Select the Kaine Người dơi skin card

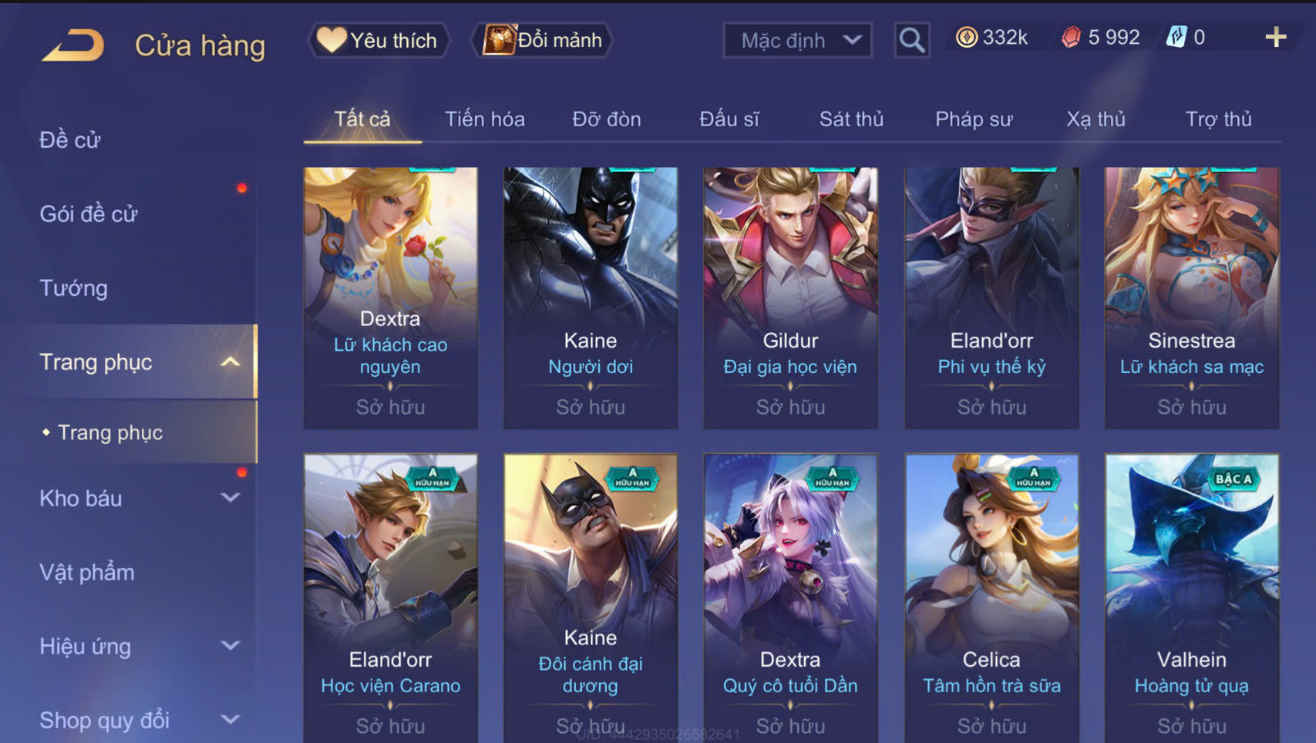coord(590,298)
